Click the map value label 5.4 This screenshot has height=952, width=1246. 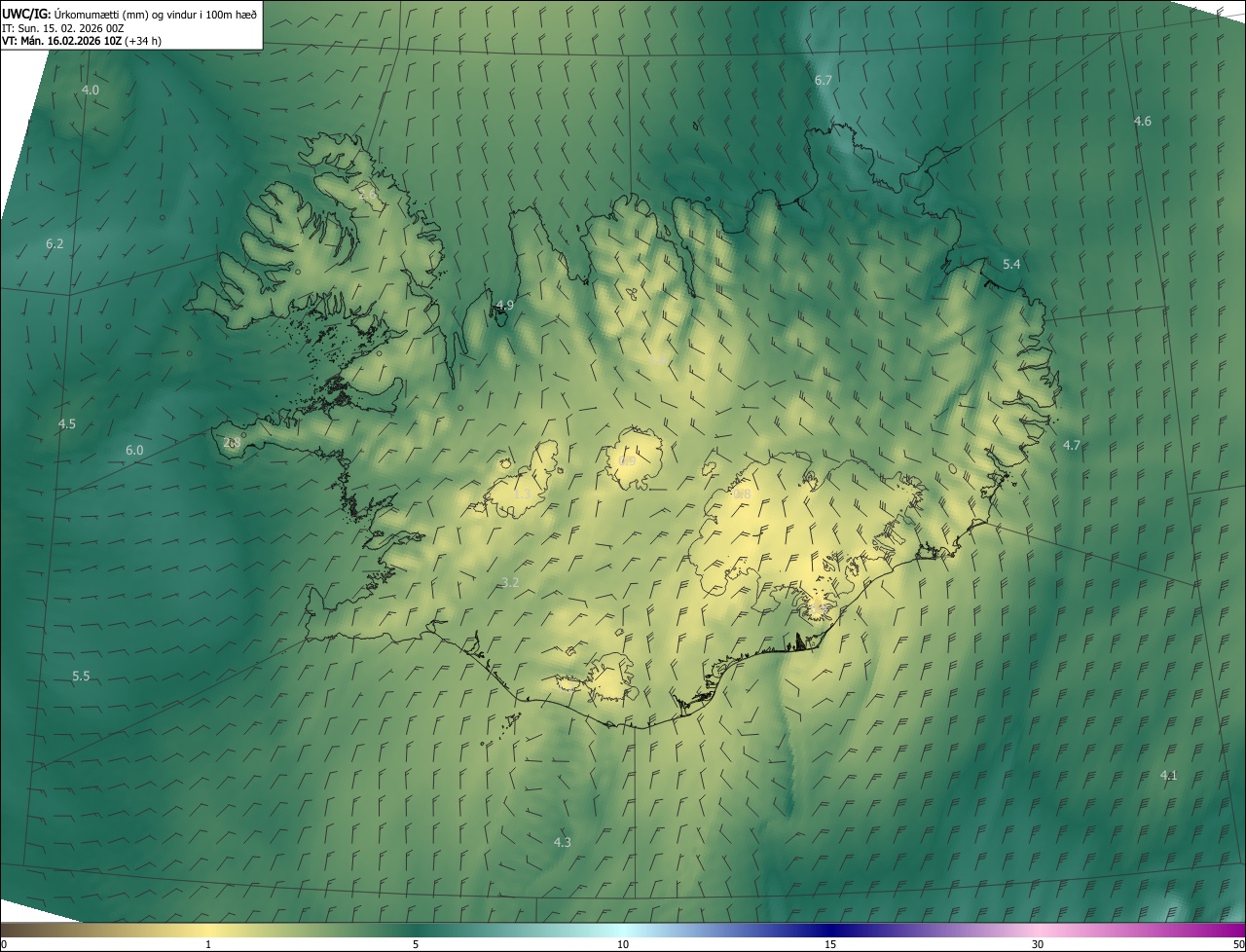click(1011, 264)
